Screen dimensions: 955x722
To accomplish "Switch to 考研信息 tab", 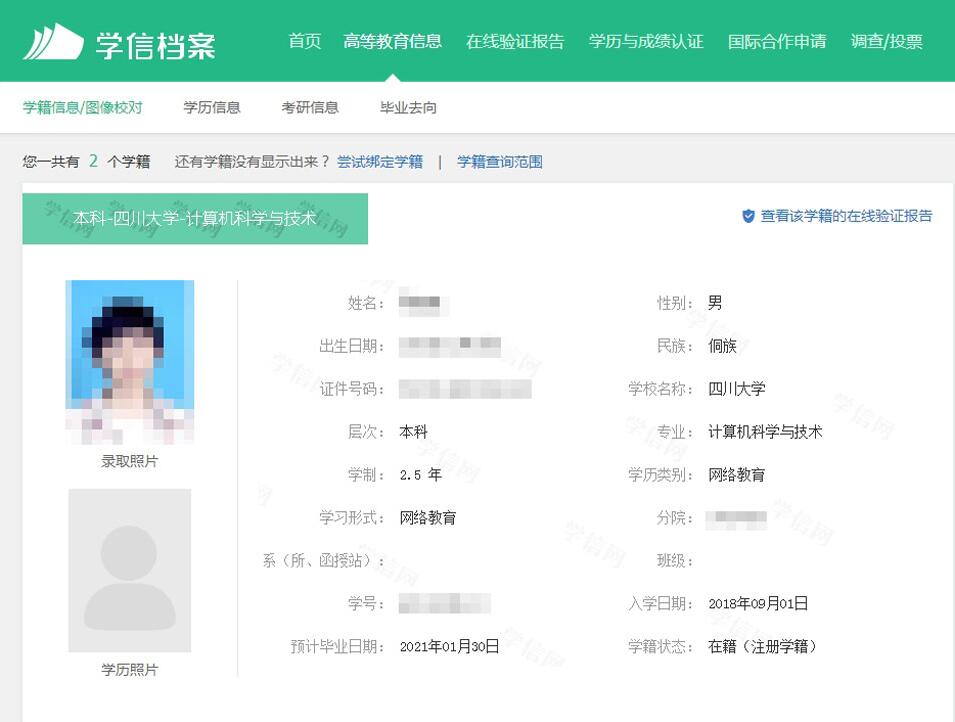I will point(311,106).
